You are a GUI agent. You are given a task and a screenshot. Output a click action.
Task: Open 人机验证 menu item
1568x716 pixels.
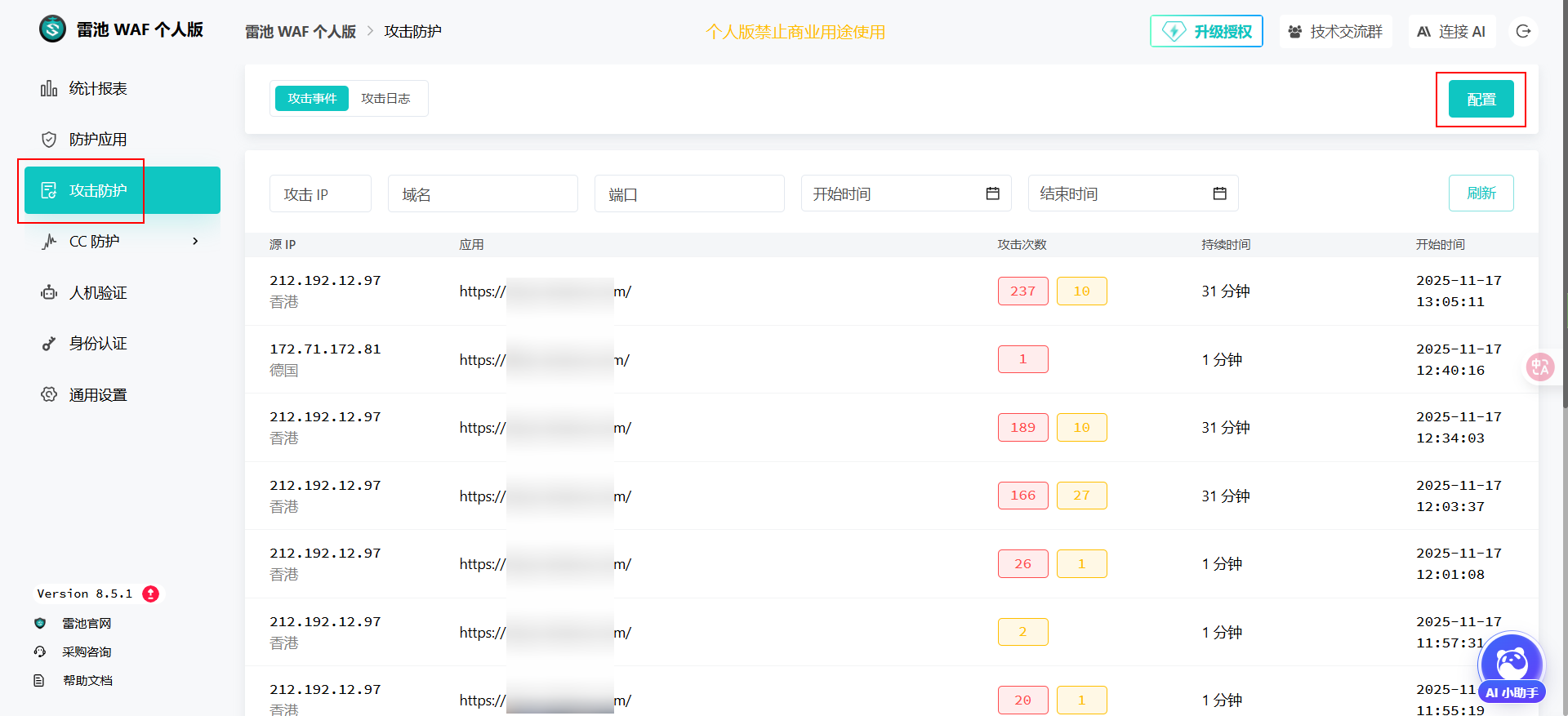(x=122, y=292)
